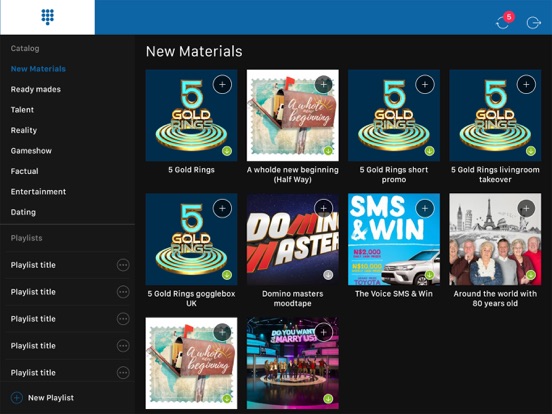Image resolution: width=552 pixels, height=414 pixels.
Task: Open the Entertainment category
Action: point(38,192)
